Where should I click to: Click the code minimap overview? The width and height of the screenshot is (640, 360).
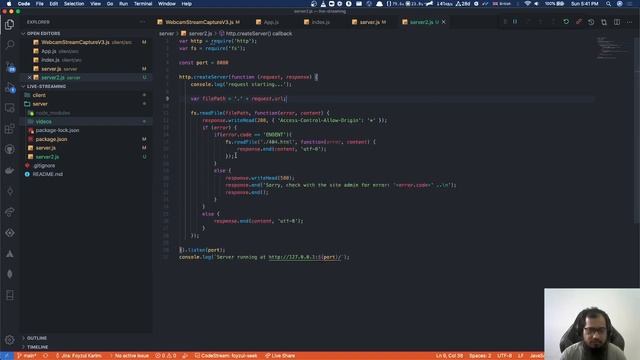(x=612, y=48)
